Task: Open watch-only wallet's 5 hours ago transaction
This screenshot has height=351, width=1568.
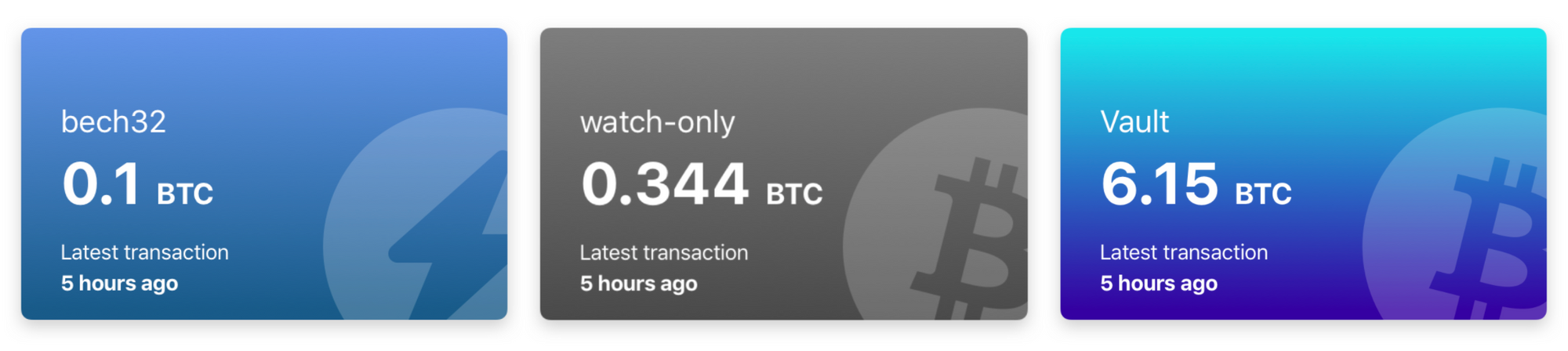Action: point(639,284)
